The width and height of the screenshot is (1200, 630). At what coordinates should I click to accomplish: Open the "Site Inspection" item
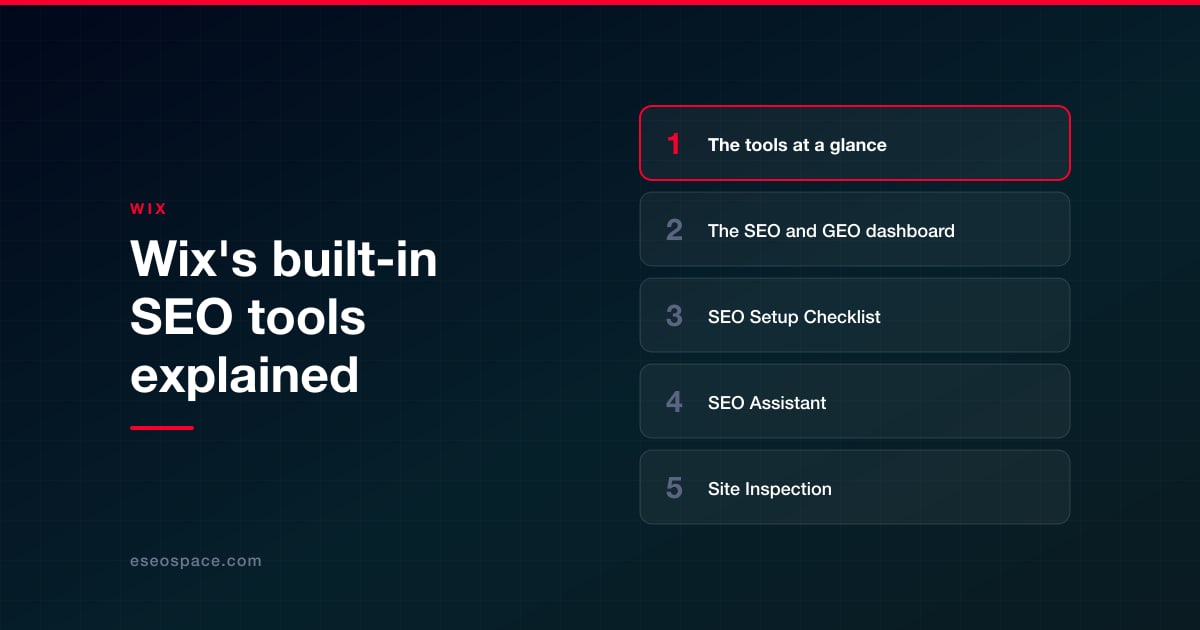click(855, 487)
